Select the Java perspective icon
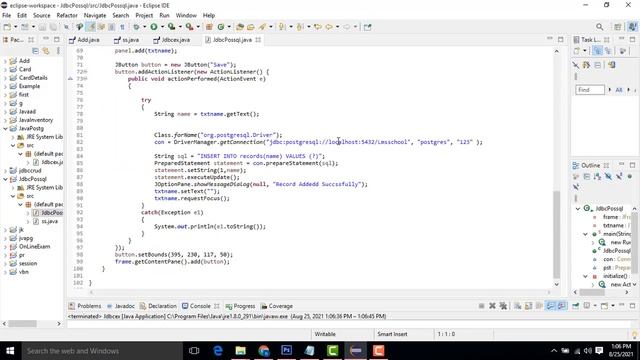Viewport: 640px width, 360px height. tap(632, 27)
